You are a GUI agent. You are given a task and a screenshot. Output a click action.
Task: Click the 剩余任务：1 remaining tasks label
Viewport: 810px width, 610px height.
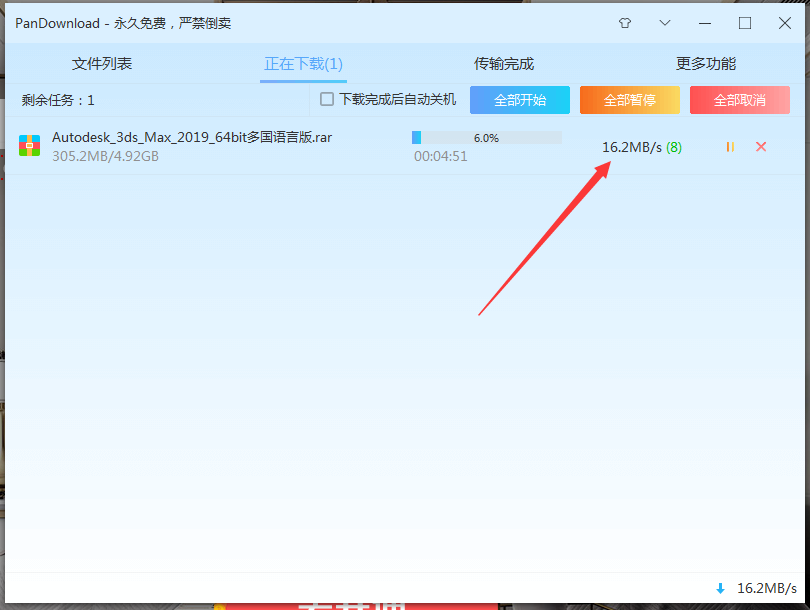click(55, 100)
